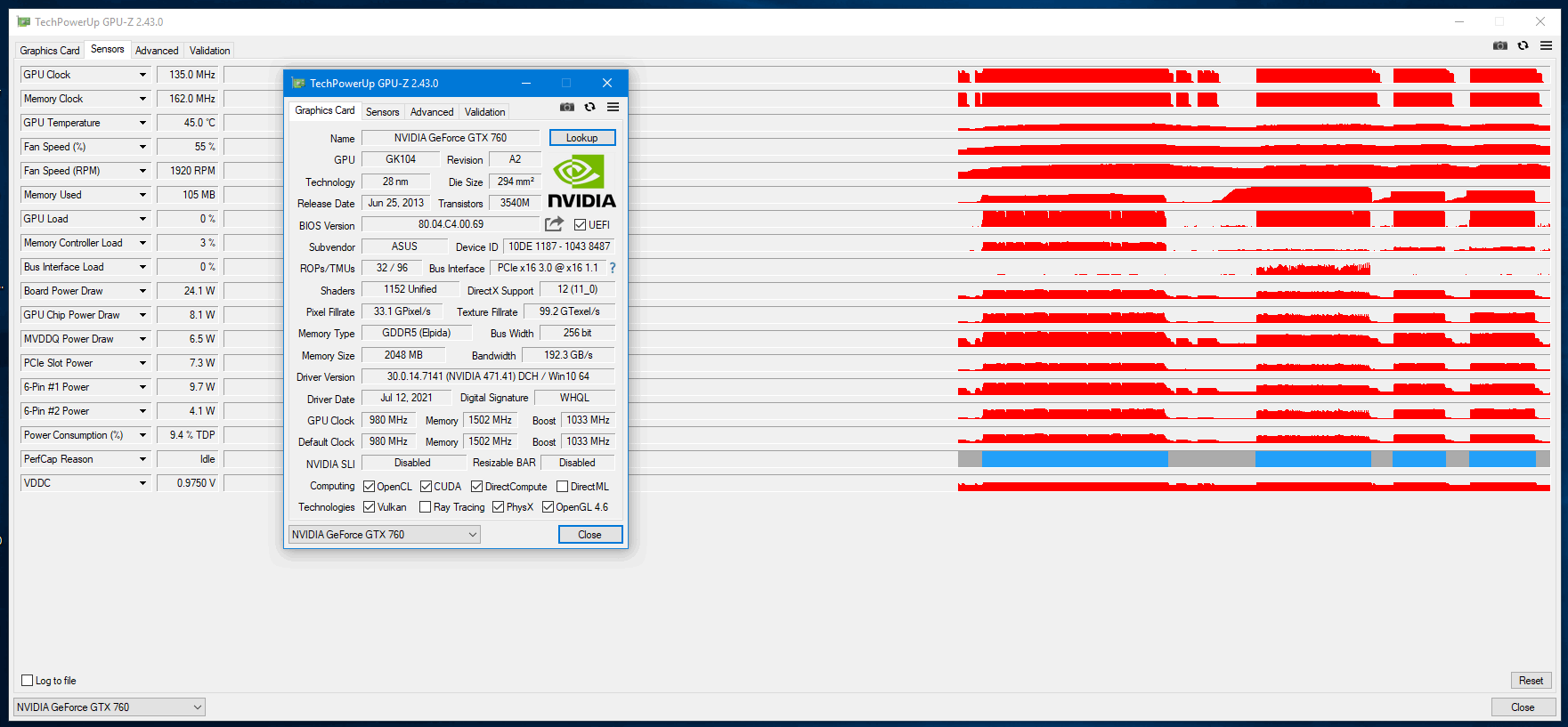Image resolution: width=1568 pixels, height=727 pixels.
Task: Open the VDDC sensor dropdown
Action: 142,483
